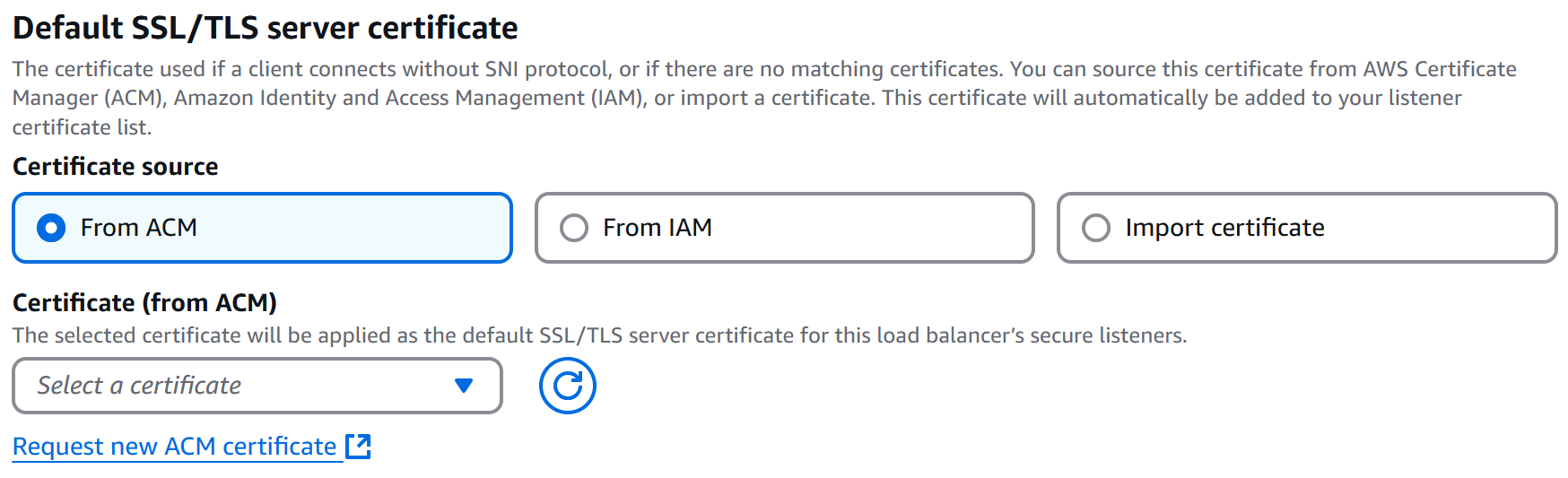The image size is (1568, 478).
Task: Click the Certificate (from ACM) label
Action: coord(144,303)
